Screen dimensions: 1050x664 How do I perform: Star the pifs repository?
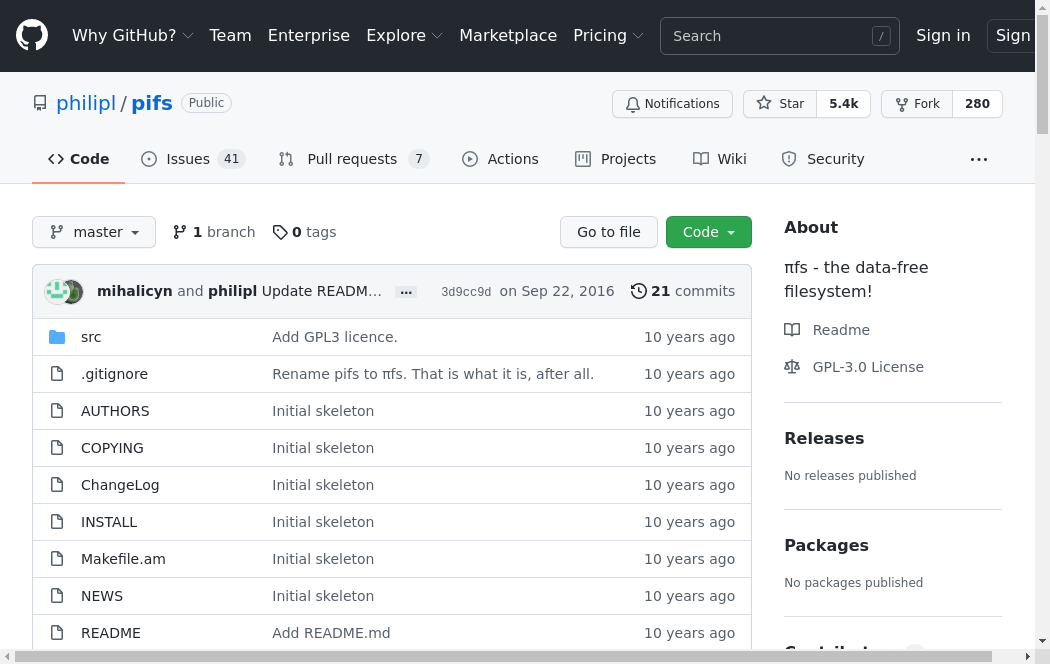[x=780, y=104]
